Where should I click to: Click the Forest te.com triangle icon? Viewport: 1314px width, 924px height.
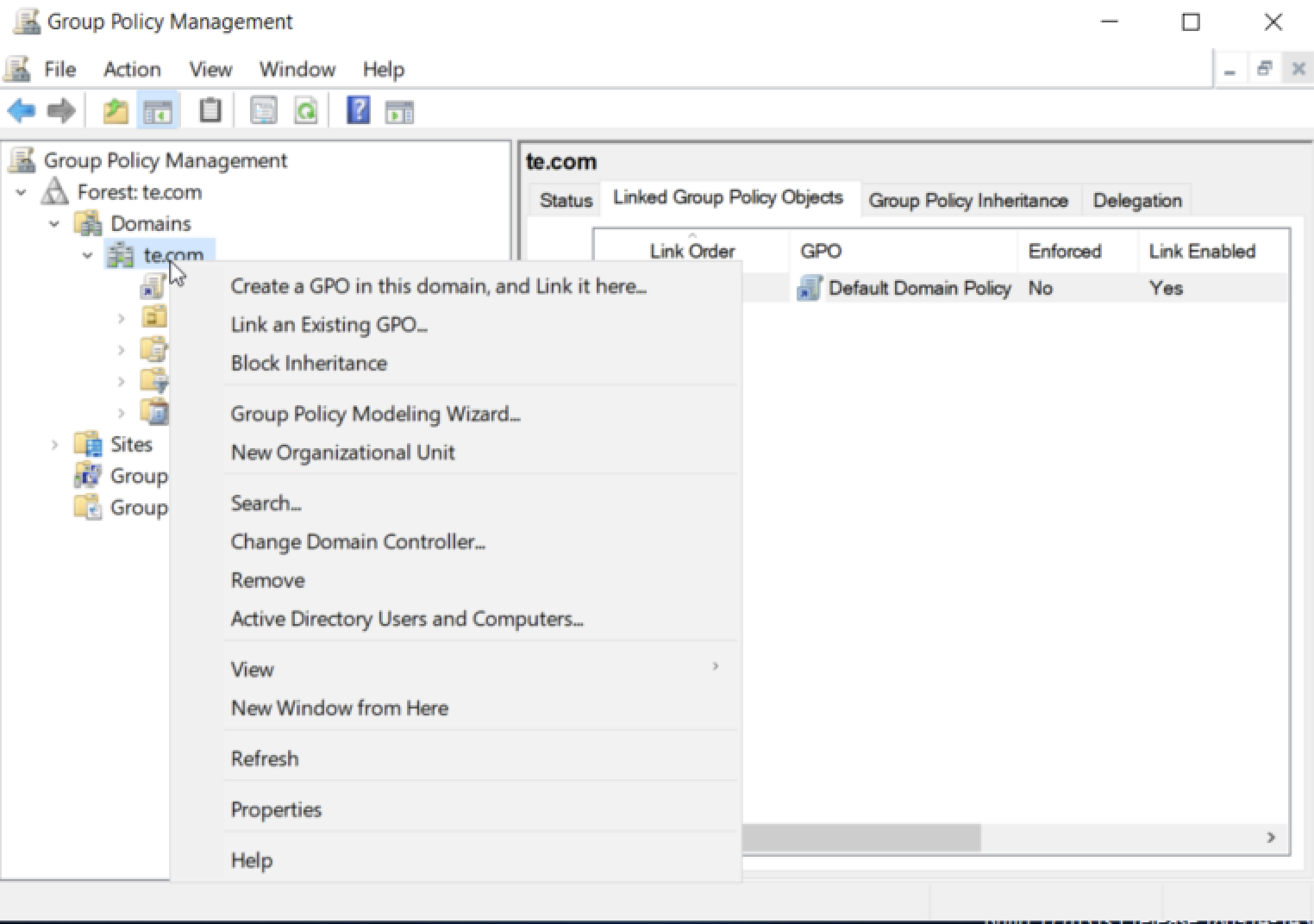coord(54,191)
